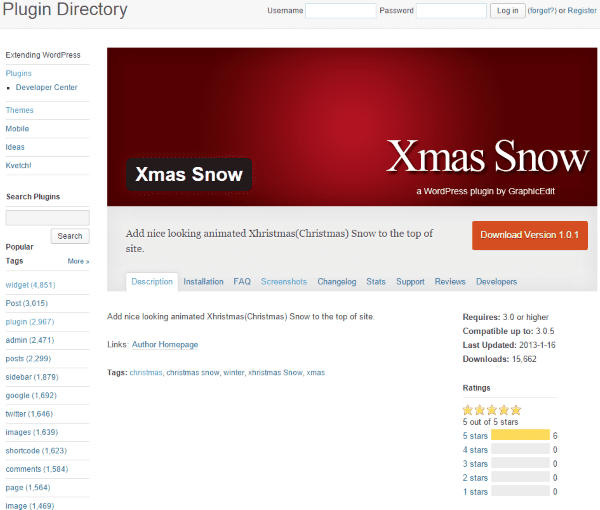Open the 3 stars reviews link
Screen dimensions: 600x510
(475, 464)
